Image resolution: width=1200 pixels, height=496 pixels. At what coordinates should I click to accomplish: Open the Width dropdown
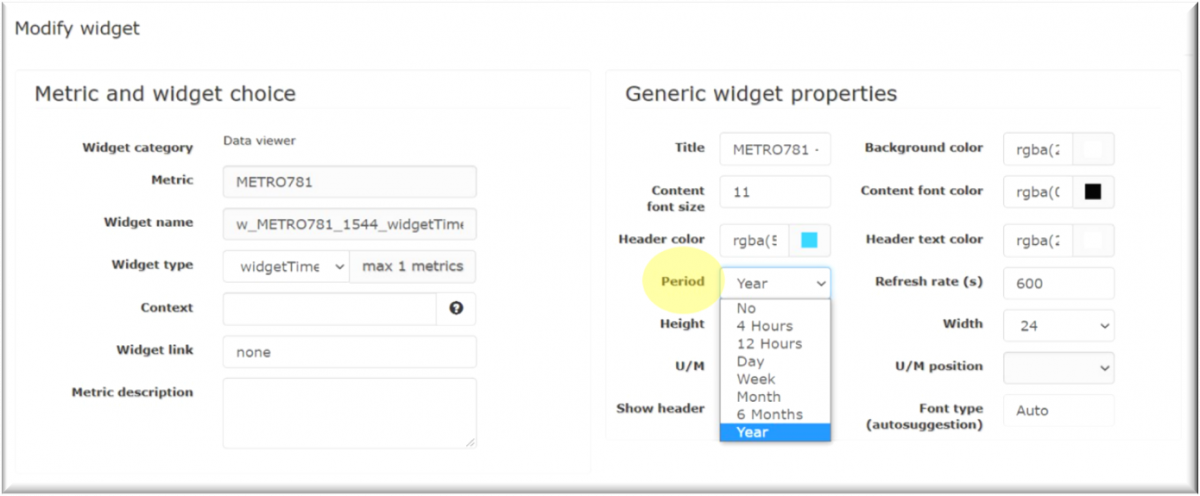1059,325
